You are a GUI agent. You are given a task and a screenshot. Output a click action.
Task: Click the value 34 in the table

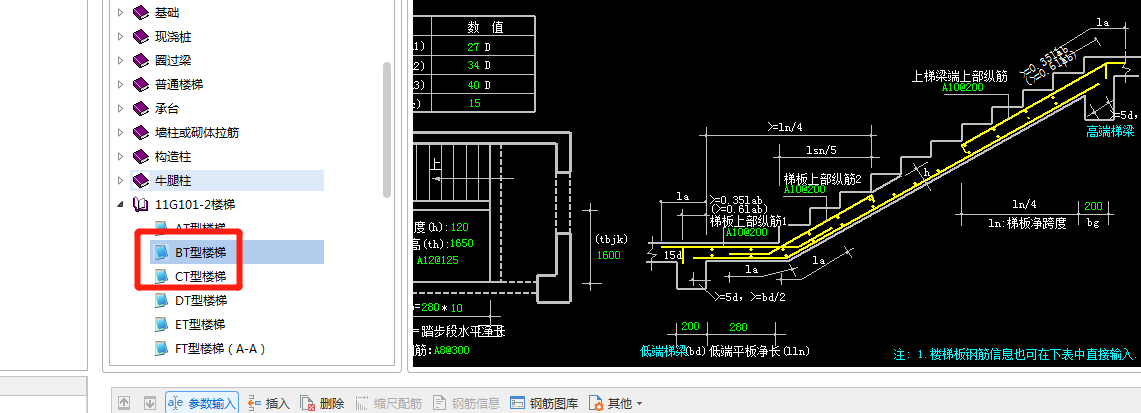[x=473, y=65]
